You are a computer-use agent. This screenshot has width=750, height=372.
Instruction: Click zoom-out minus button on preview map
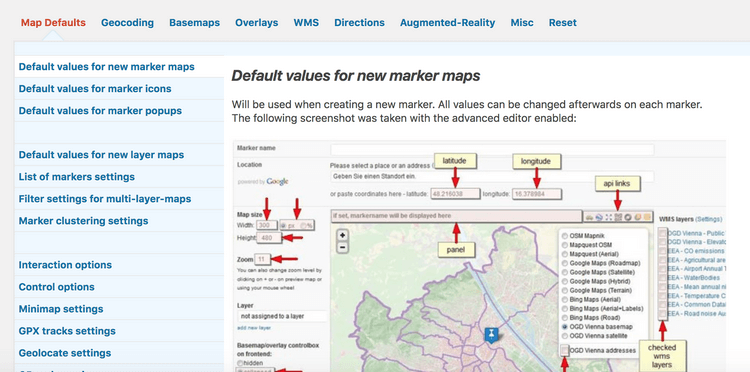tap(343, 247)
